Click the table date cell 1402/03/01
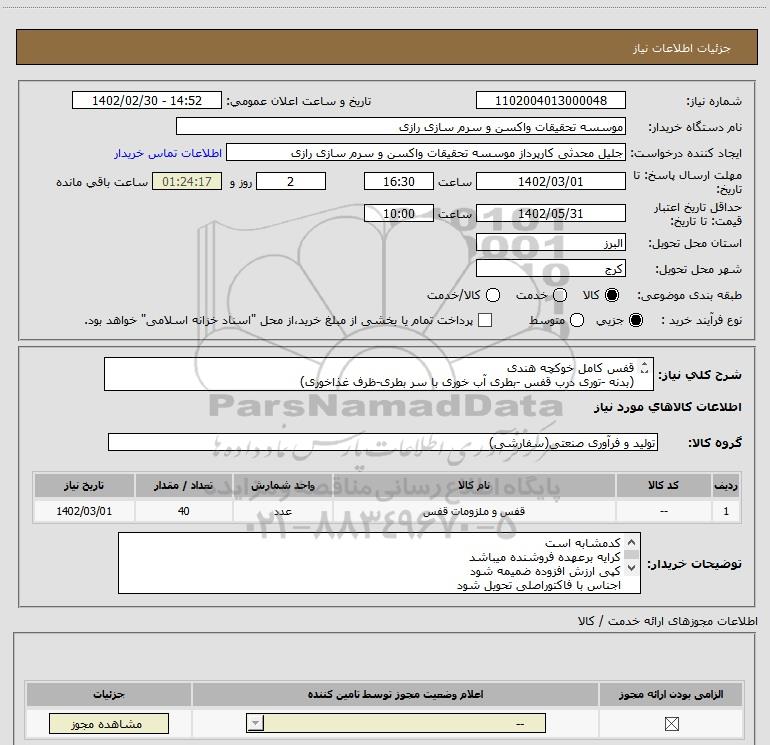The image size is (770, 745). coord(84,511)
